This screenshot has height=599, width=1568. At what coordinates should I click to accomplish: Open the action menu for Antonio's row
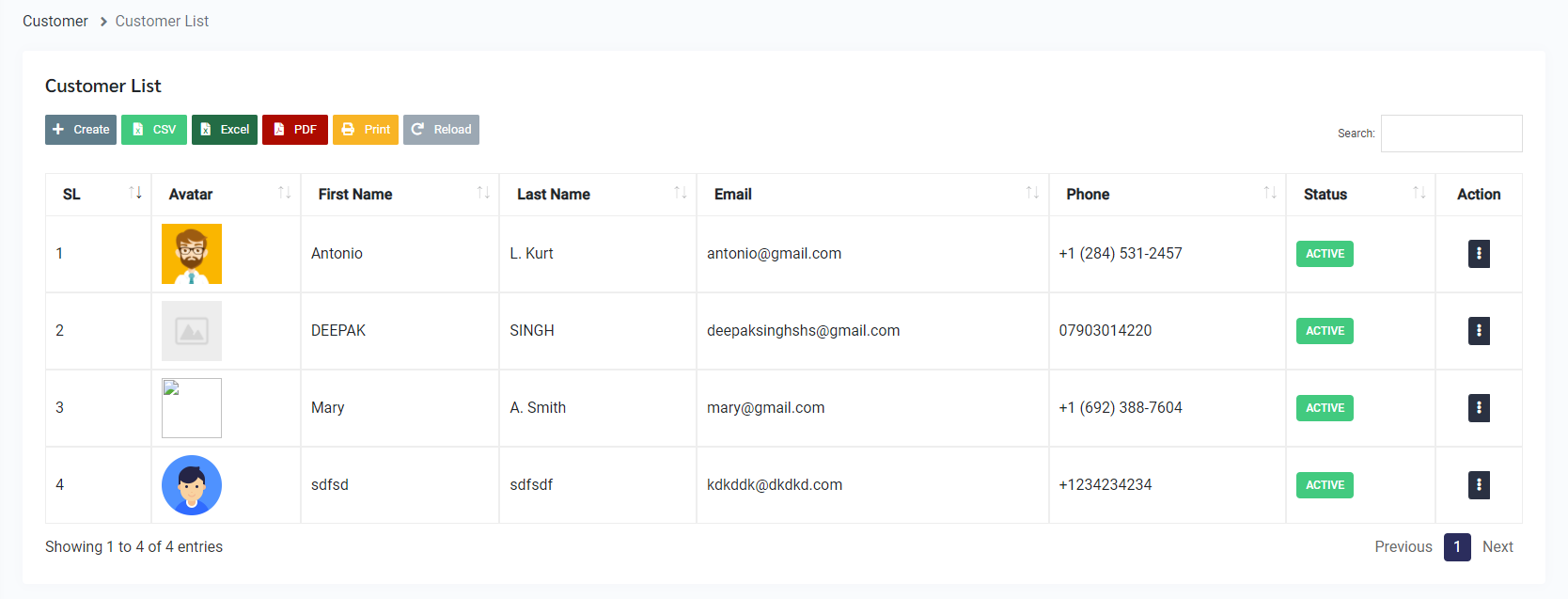(x=1479, y=254)
